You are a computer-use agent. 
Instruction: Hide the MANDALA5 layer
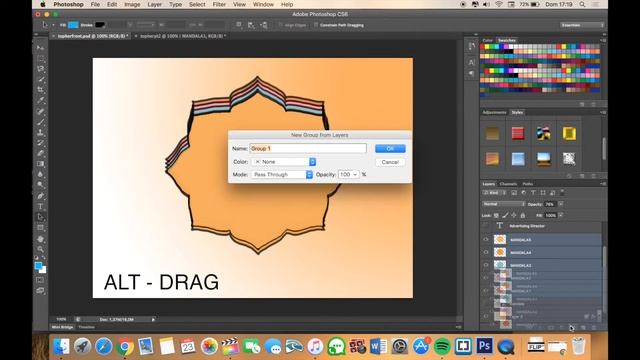486,240
